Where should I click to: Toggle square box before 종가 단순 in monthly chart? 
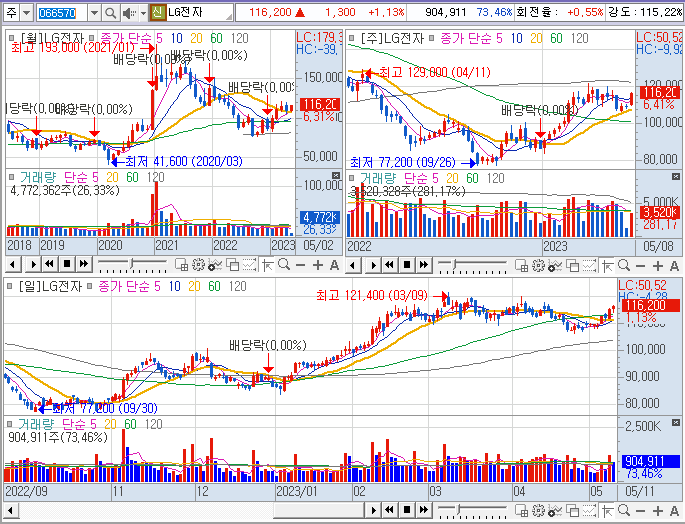pos(92,38)
